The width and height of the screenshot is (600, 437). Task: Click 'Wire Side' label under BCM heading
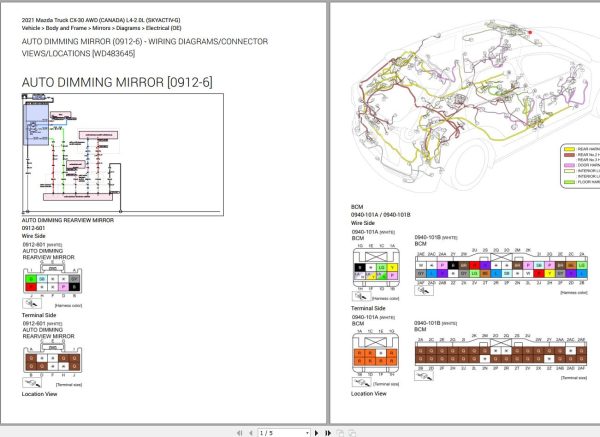pyautogui.click(x=363, y=223)
